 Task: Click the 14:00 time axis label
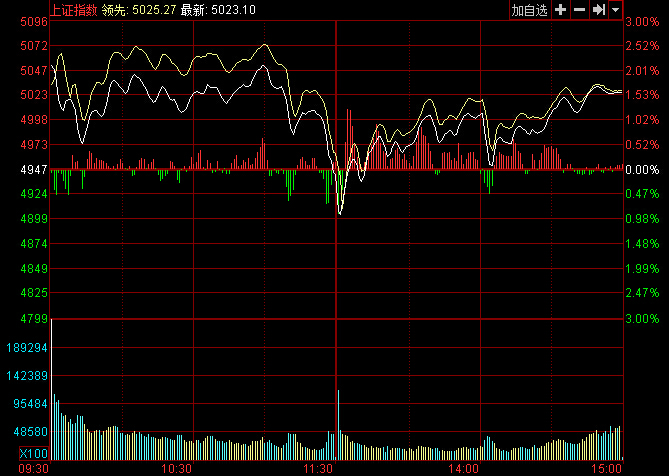tap(462, 468)
